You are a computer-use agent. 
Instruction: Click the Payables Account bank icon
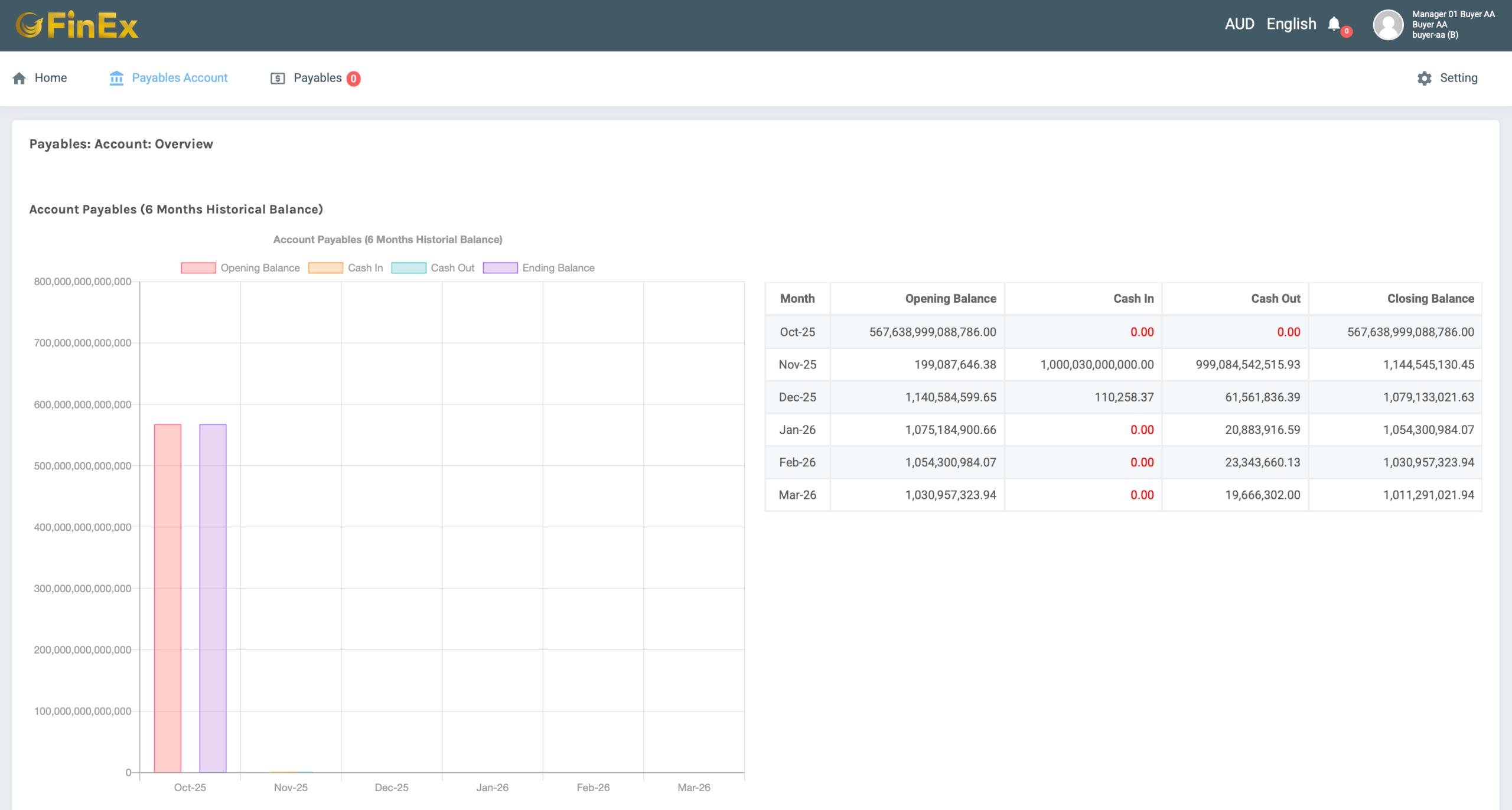116,78
